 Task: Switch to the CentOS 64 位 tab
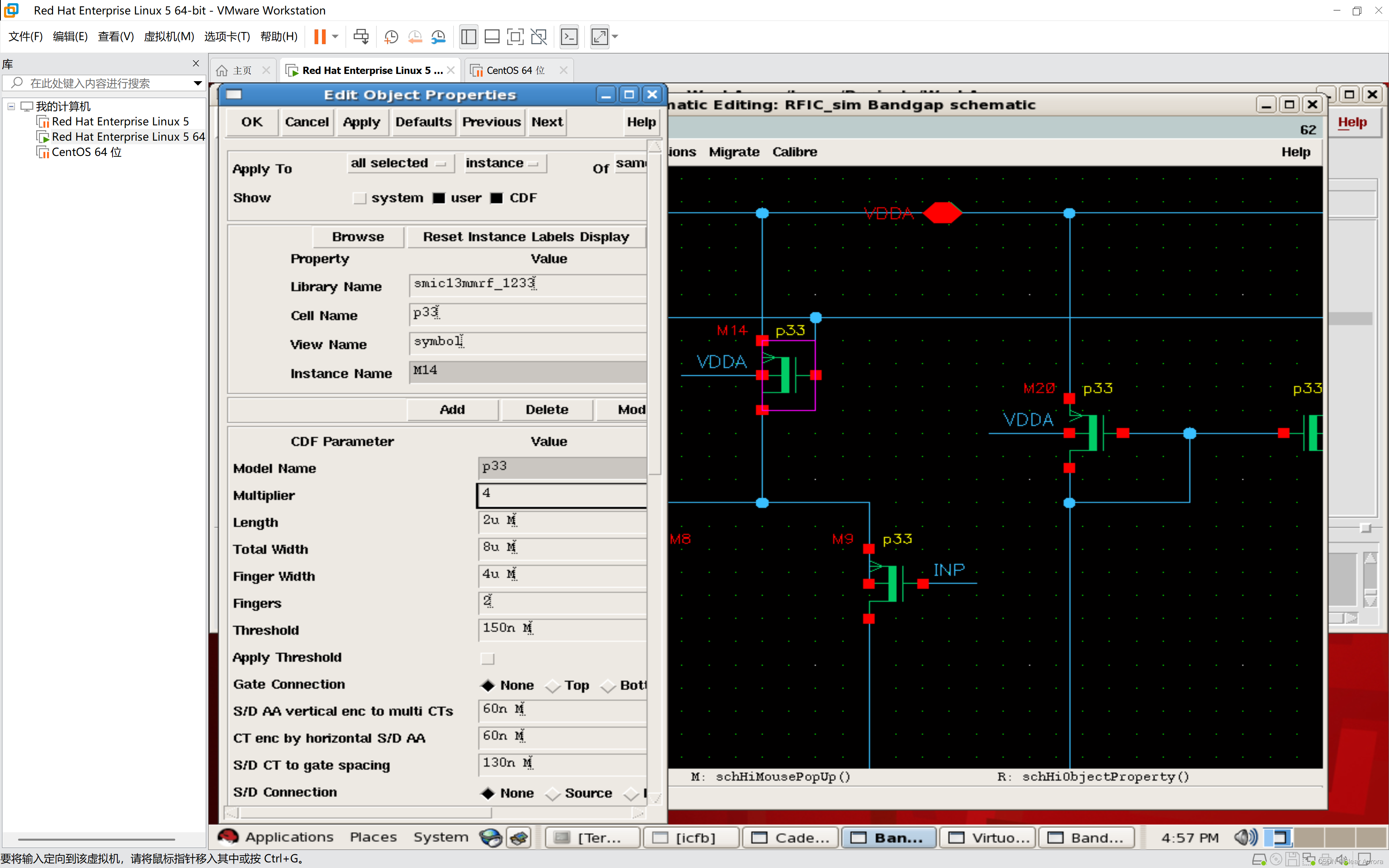click(515, 70)
